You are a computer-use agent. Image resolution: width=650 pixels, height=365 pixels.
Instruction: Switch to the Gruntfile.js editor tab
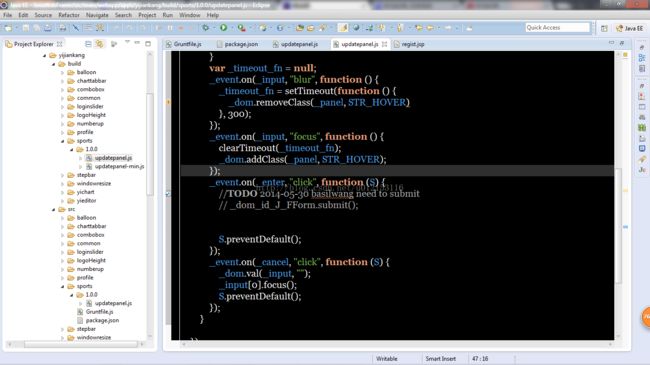point(184,44)
